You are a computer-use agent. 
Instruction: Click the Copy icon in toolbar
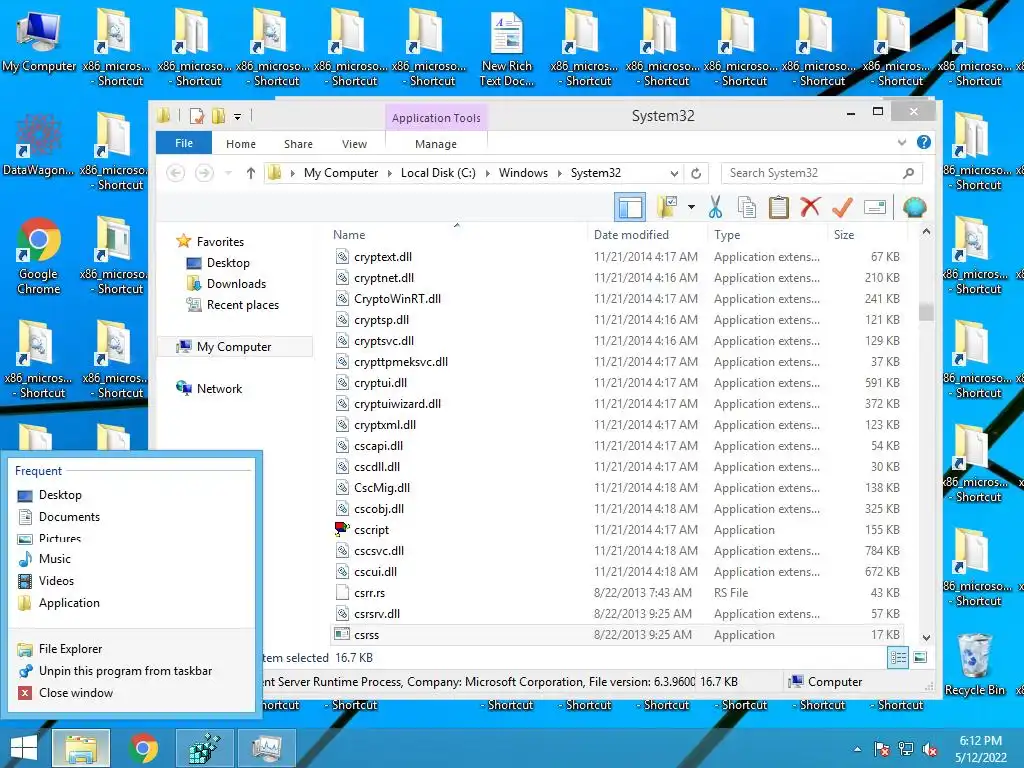click(746, 208)
